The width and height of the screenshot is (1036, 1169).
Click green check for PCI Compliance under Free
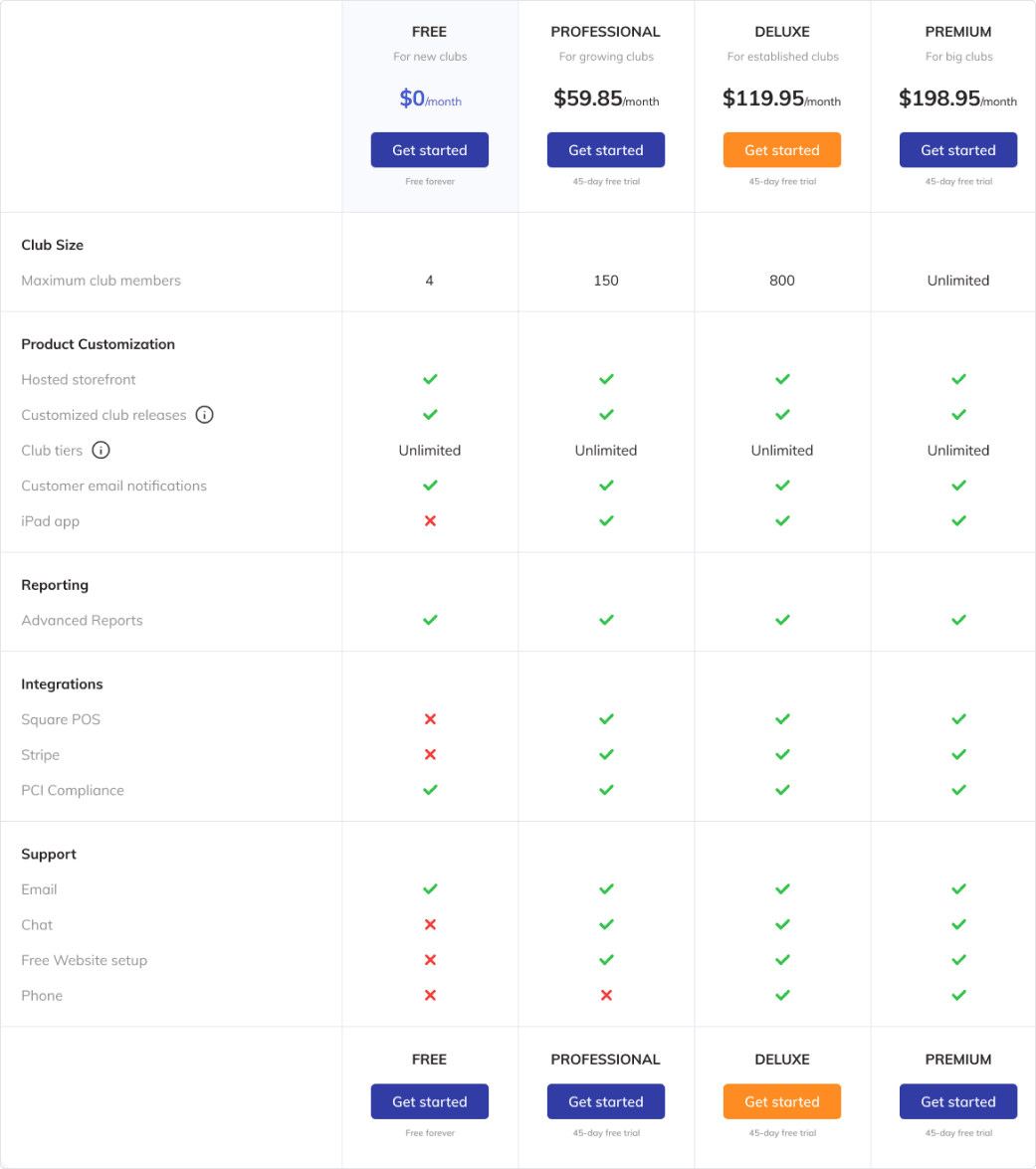click(x=430, y=790)
